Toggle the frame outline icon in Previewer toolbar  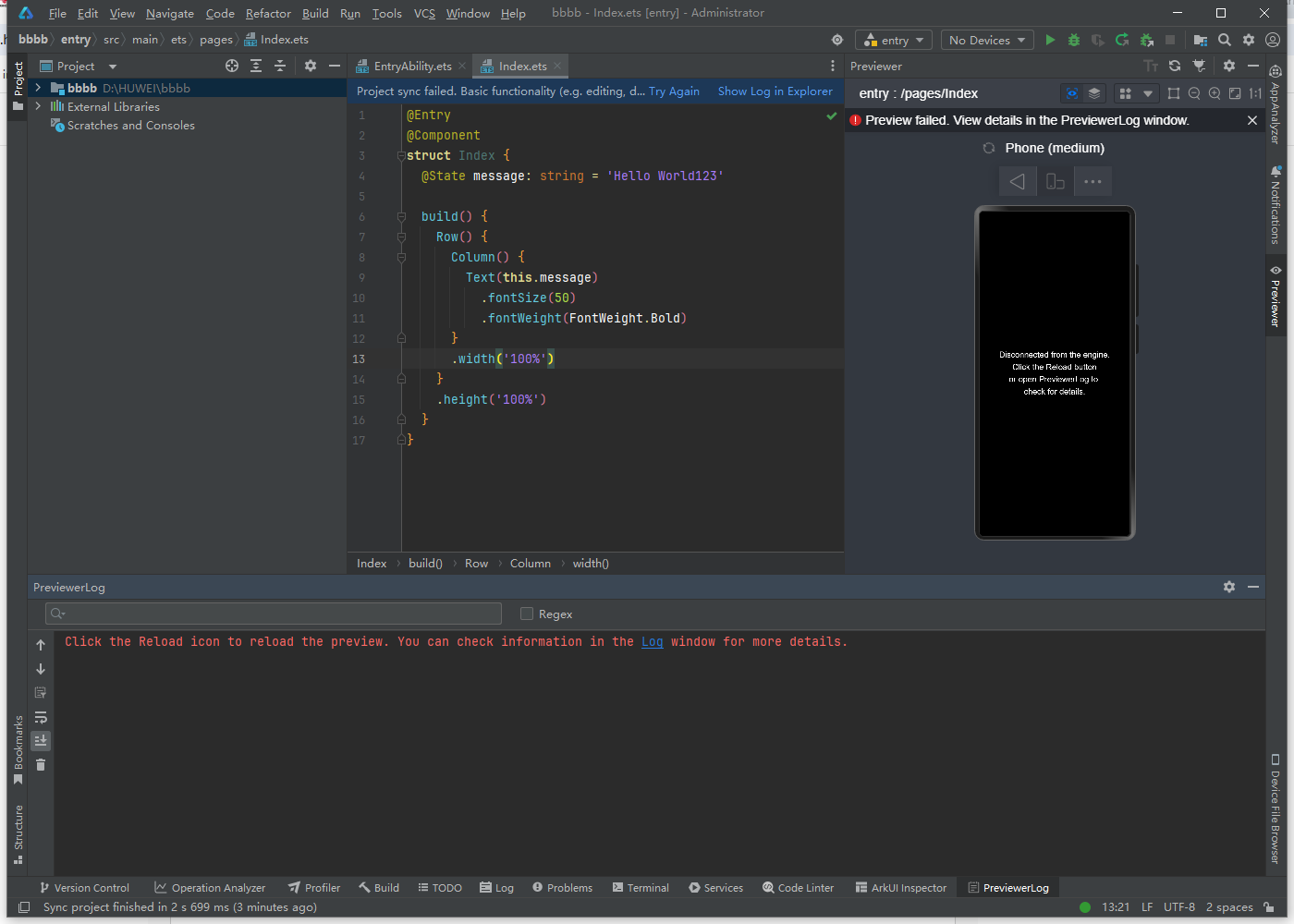1174,93
